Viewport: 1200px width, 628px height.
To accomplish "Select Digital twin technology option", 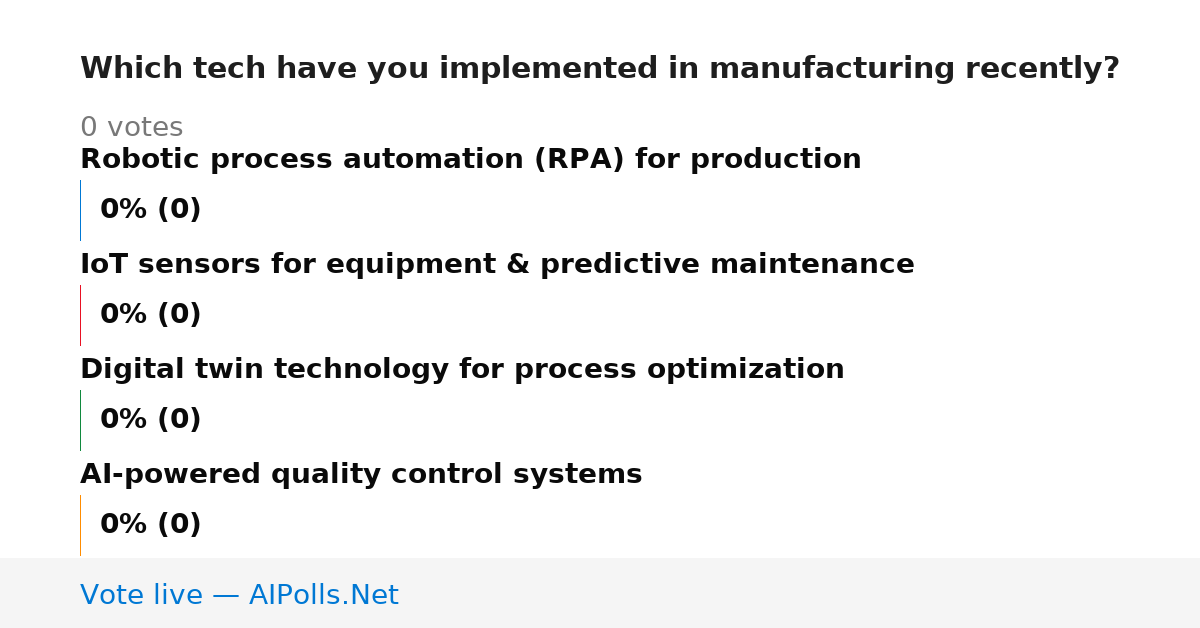I will coord(462,370).
